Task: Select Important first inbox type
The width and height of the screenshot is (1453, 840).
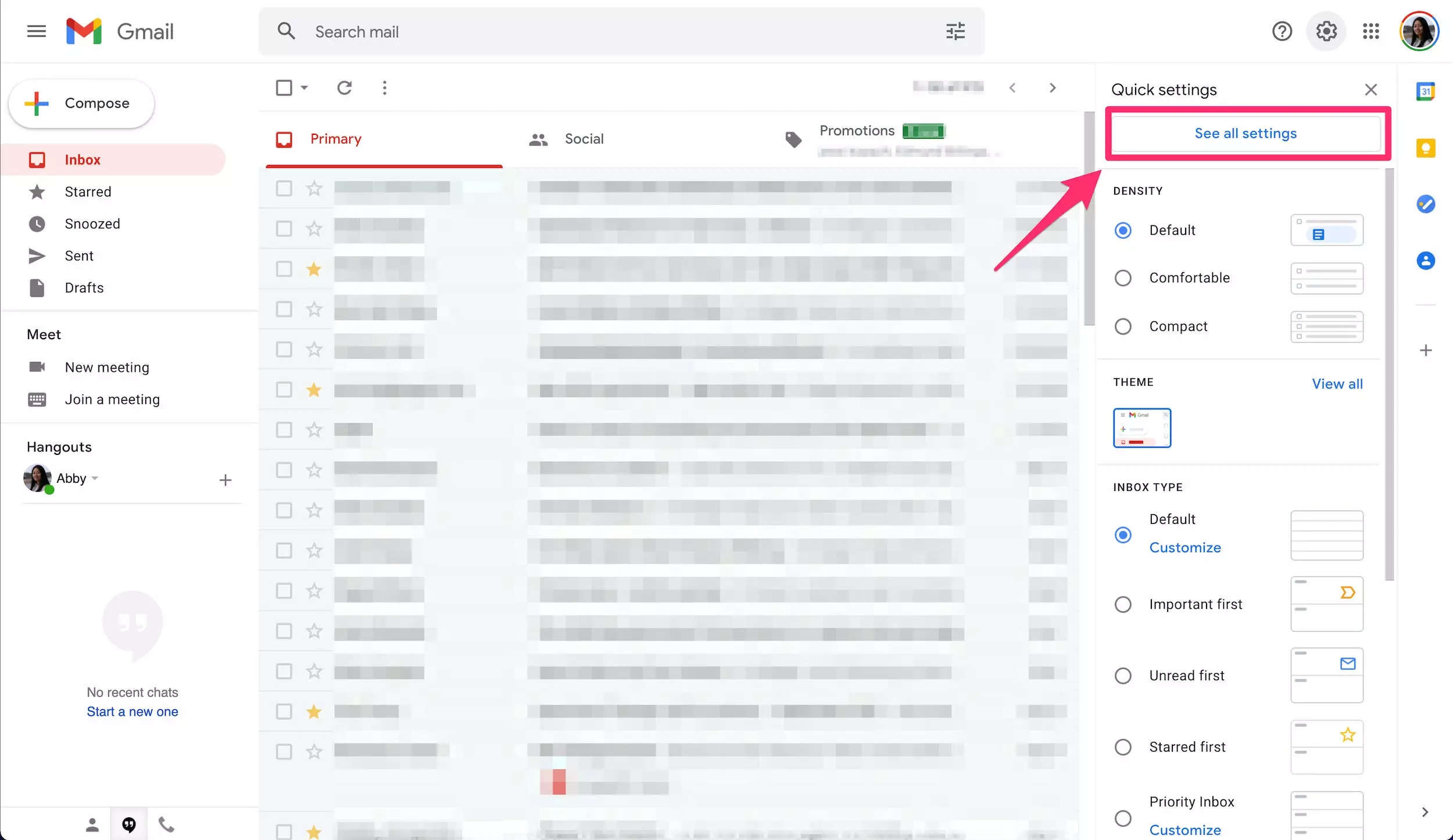Action: (1123, 604)
